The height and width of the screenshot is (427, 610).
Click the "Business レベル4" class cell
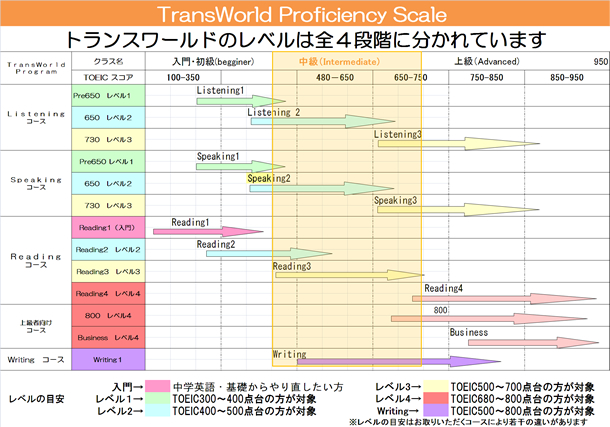tap(109, 338)
